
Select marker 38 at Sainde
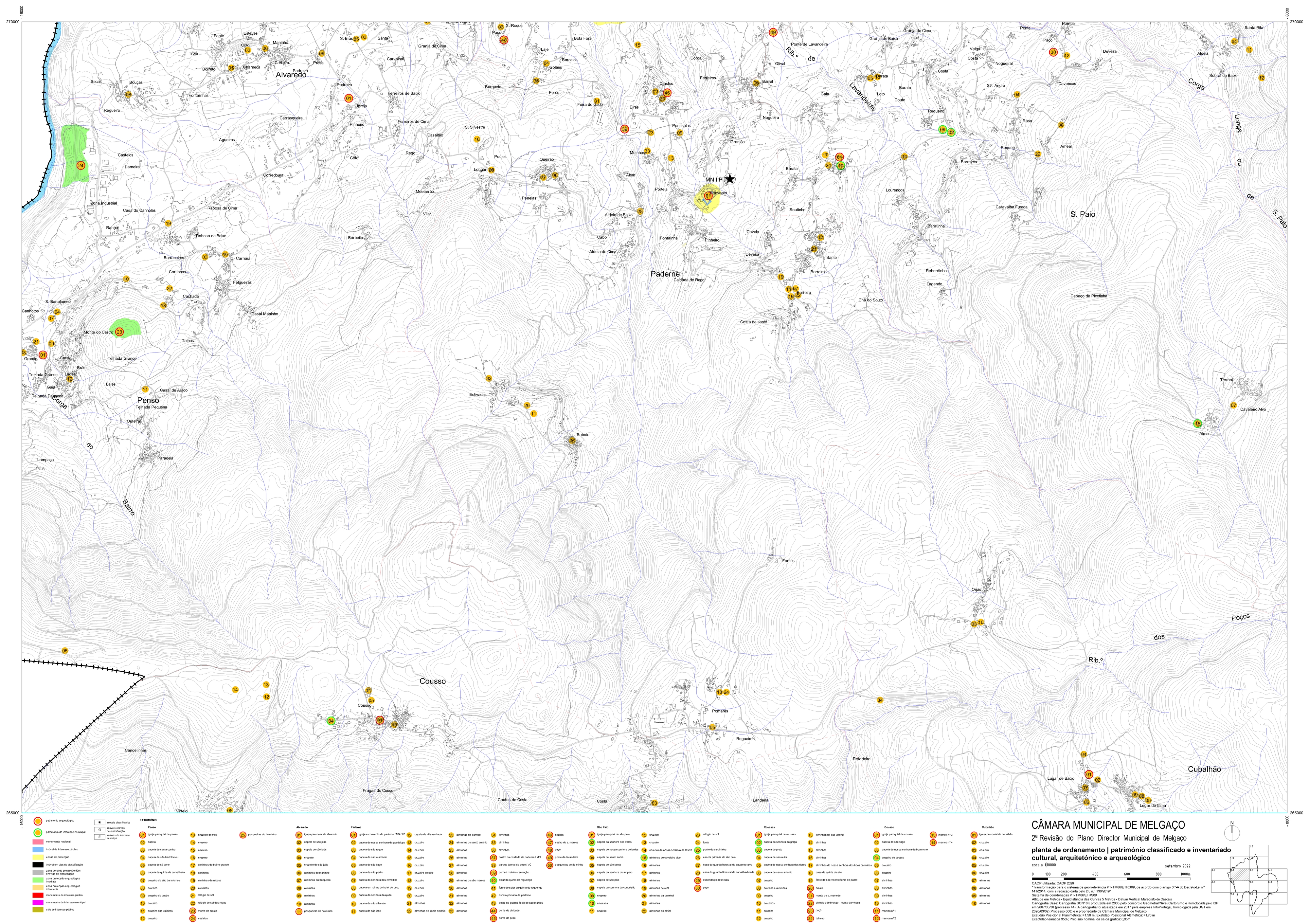(572, 440)
